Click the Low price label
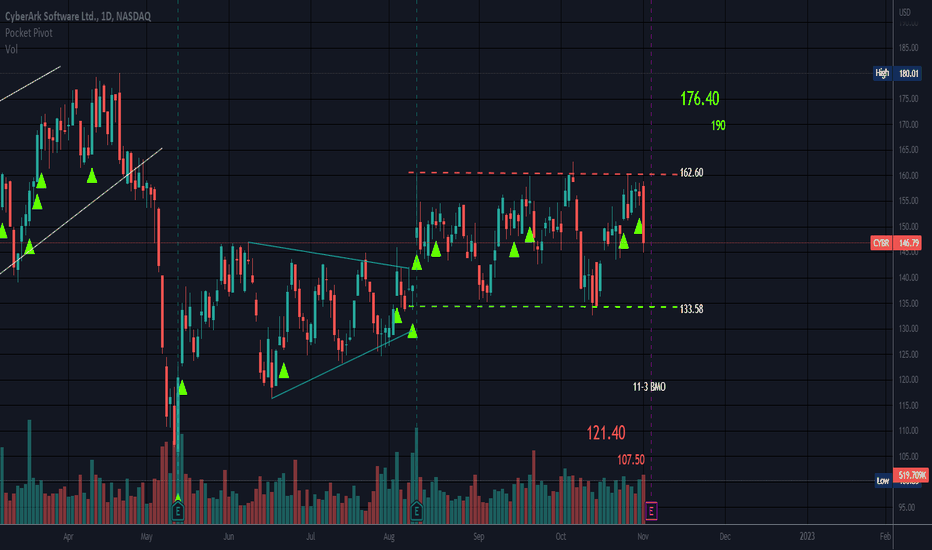 pos(883,480)
